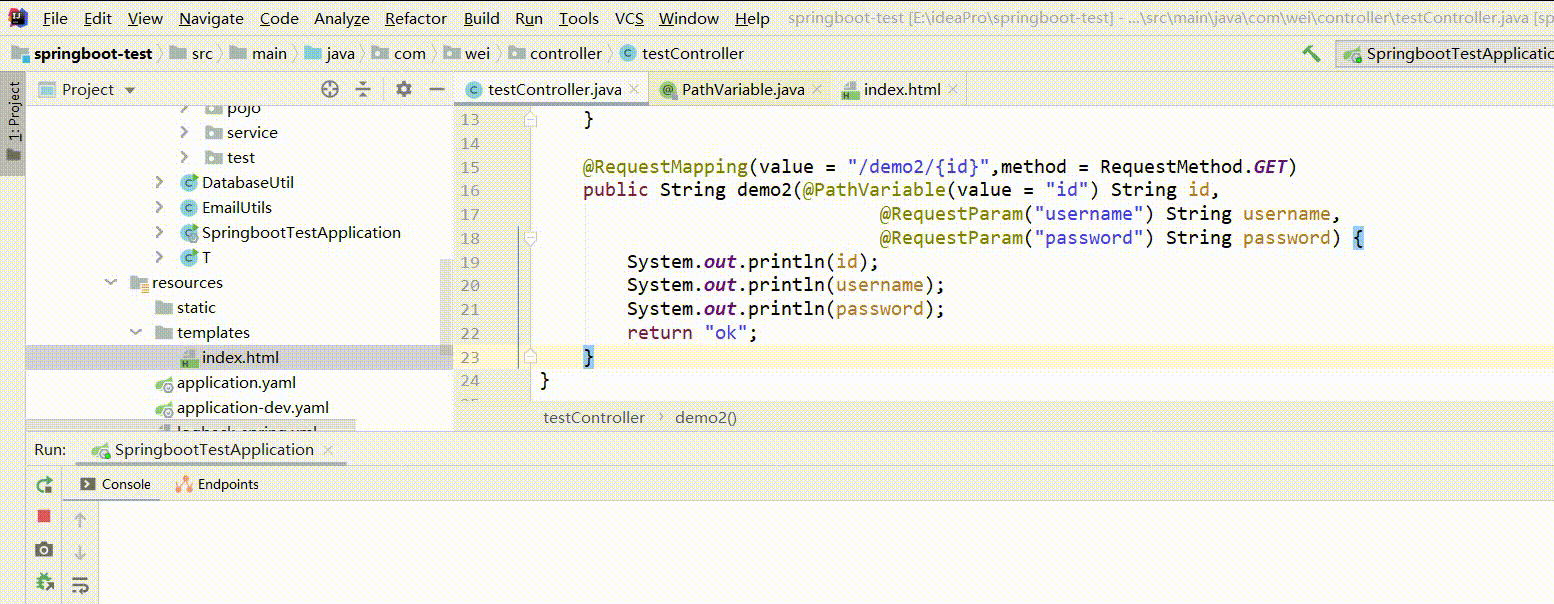Screen dimensions: 1554x604
Task: Click the testController editor breadcrumb
Action: (594, 418)
